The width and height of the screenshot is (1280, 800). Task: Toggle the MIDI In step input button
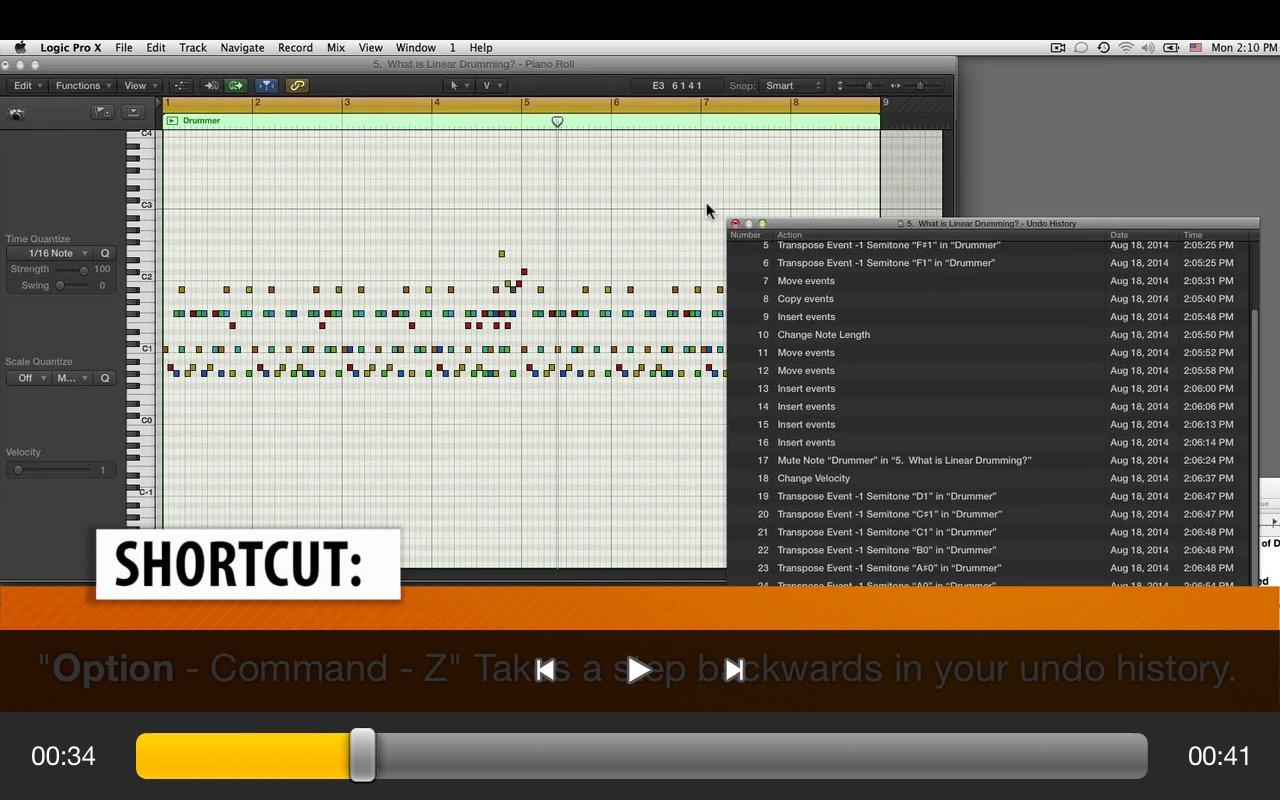[x=211, y=86]
